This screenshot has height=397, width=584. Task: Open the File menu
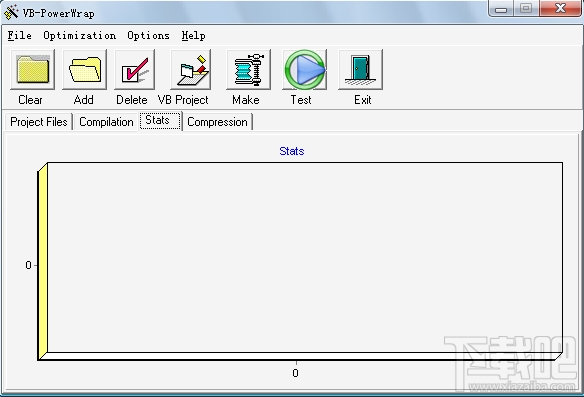[19, 35]
